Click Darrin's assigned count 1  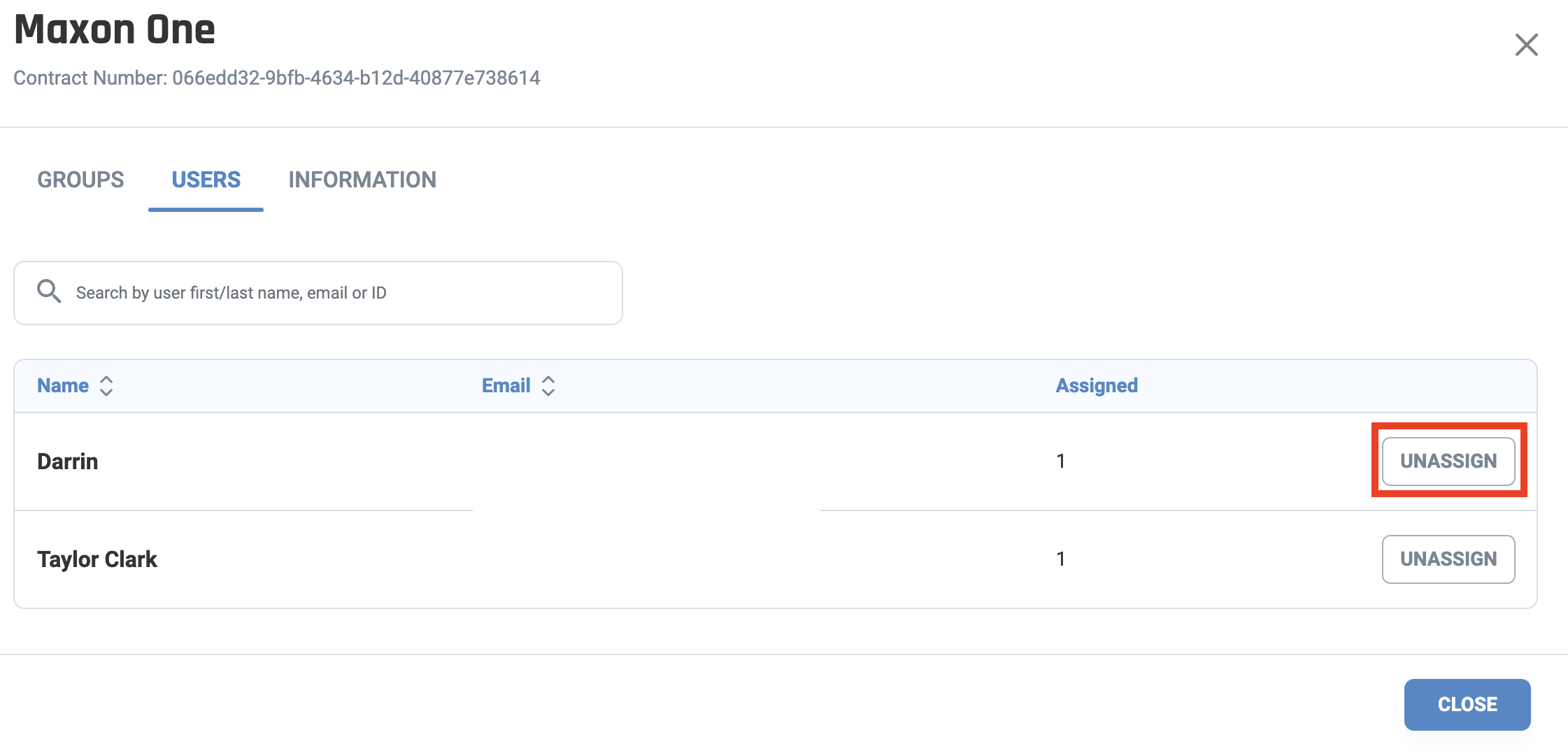pyautogui.click(x=1060, y=462)
